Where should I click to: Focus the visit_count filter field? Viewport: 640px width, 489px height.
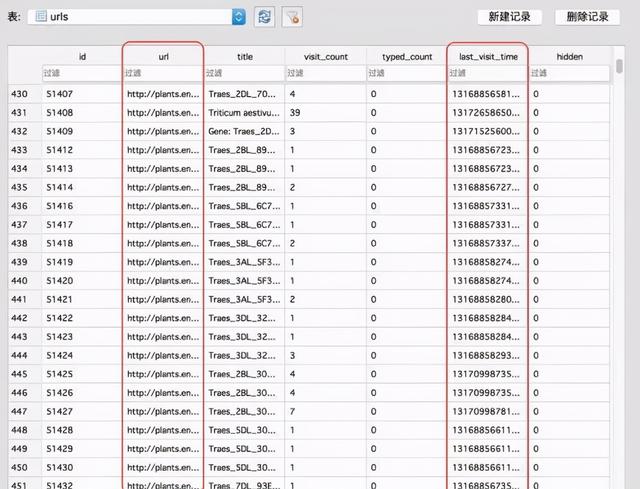tap(326, 73)
